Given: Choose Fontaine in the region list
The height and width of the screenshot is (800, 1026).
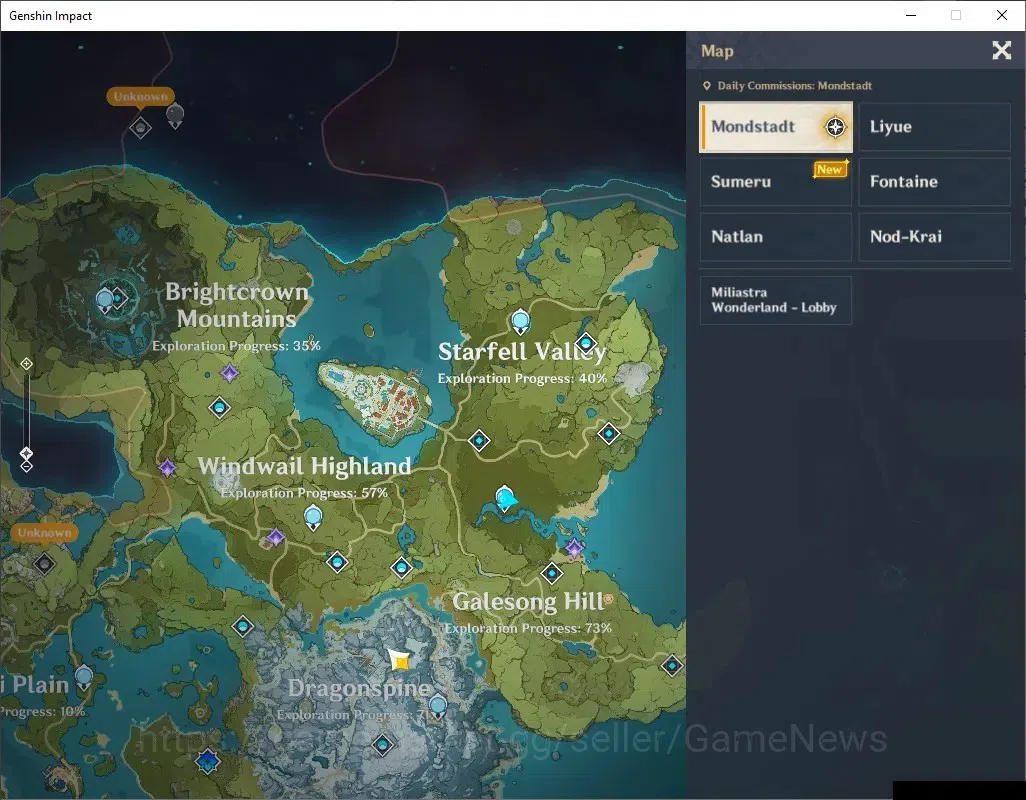Looking at the screenshot, I should [934, 182].
